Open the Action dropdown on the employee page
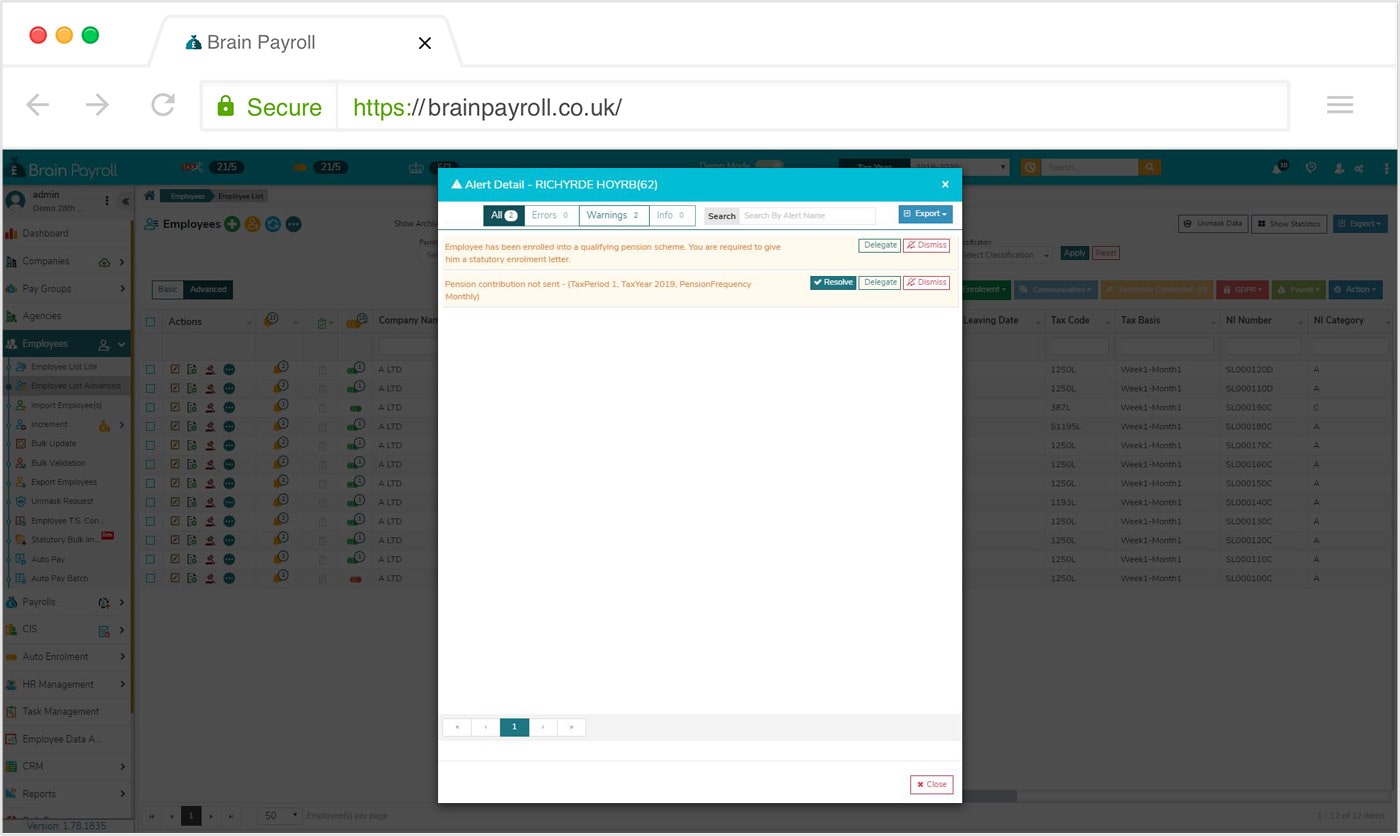The height and width of the screenshot is (836, 1400). 1355,289
